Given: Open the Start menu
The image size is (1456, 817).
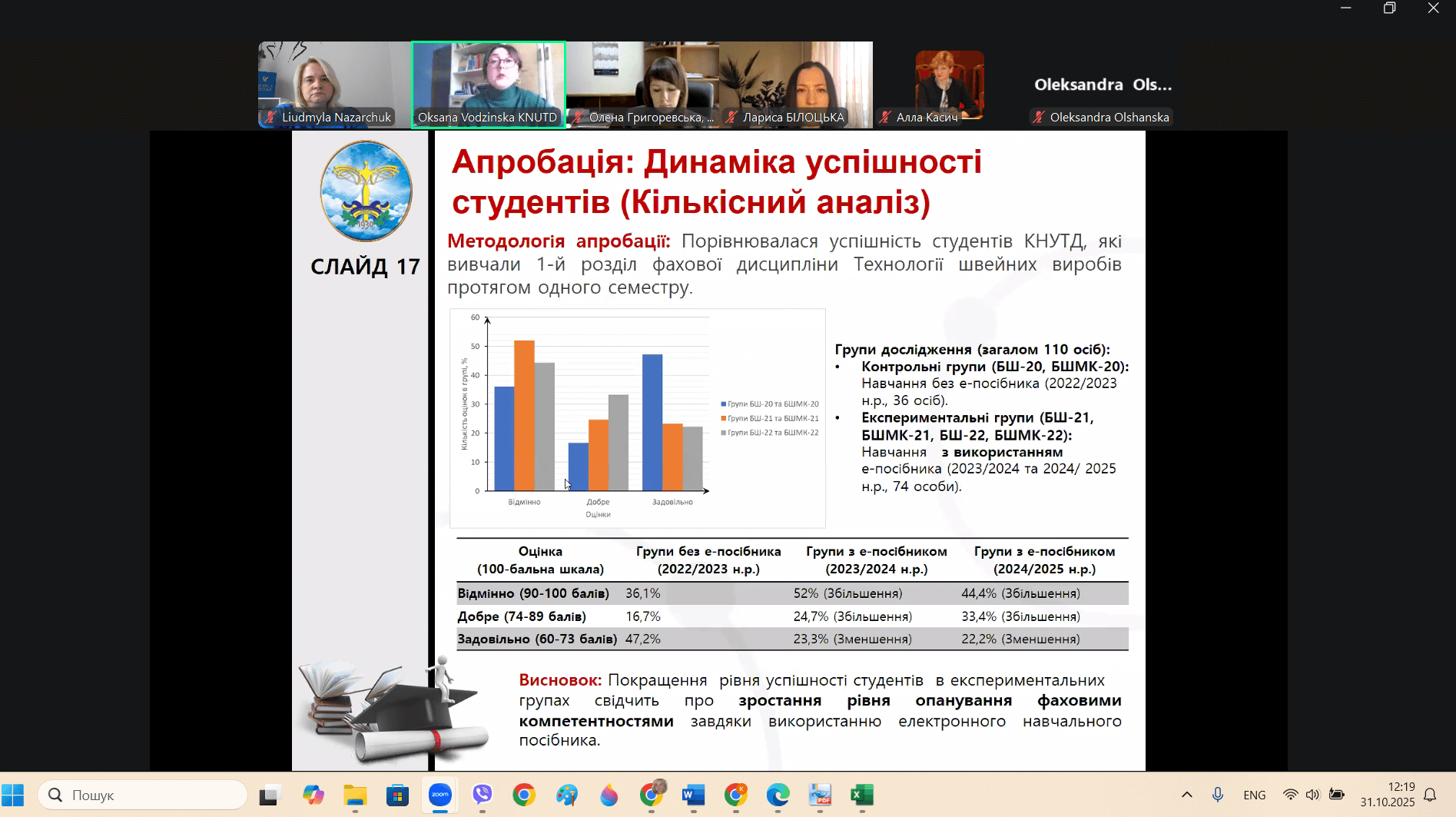Looking at the screenshot, I should point(12,795).
